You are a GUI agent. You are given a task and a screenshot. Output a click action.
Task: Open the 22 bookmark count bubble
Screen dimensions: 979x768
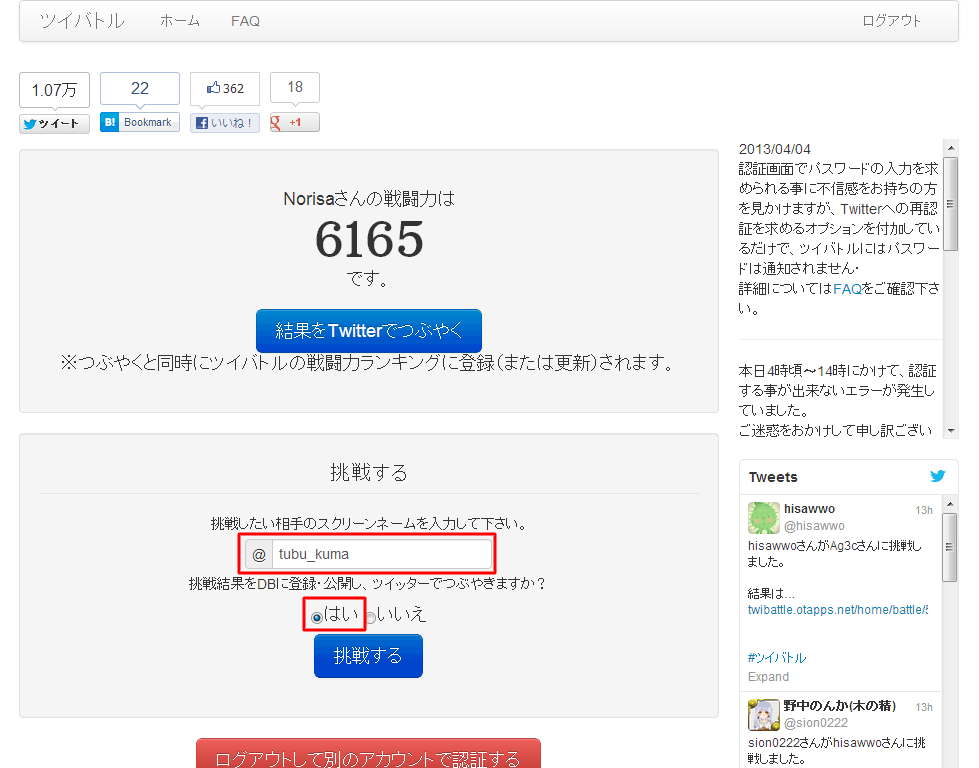(x=140, y=89)
